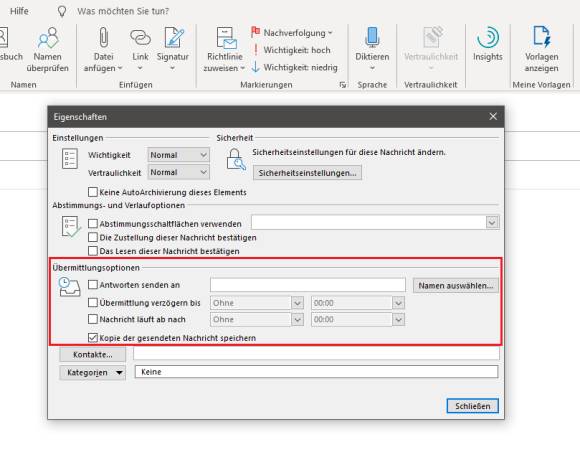Click the Link insert icon
The height and width of the screenshot is (460, 580).
coord(140,38)
